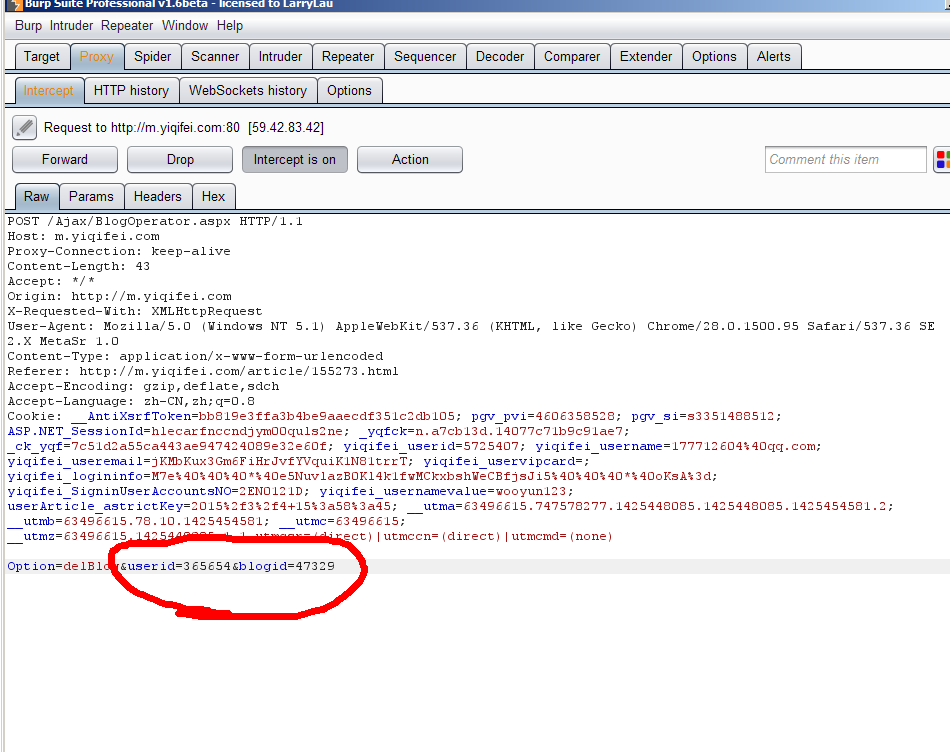950x752 pixels.
Task: Click the Content-Length: 43 header
Action: pyautogui.click(x=79, y=266)
